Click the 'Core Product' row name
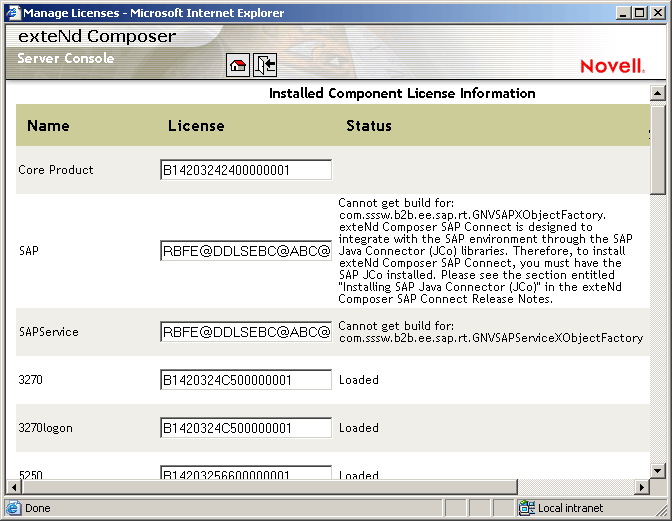Screen dimensions: 672x521 click(56, 170)
